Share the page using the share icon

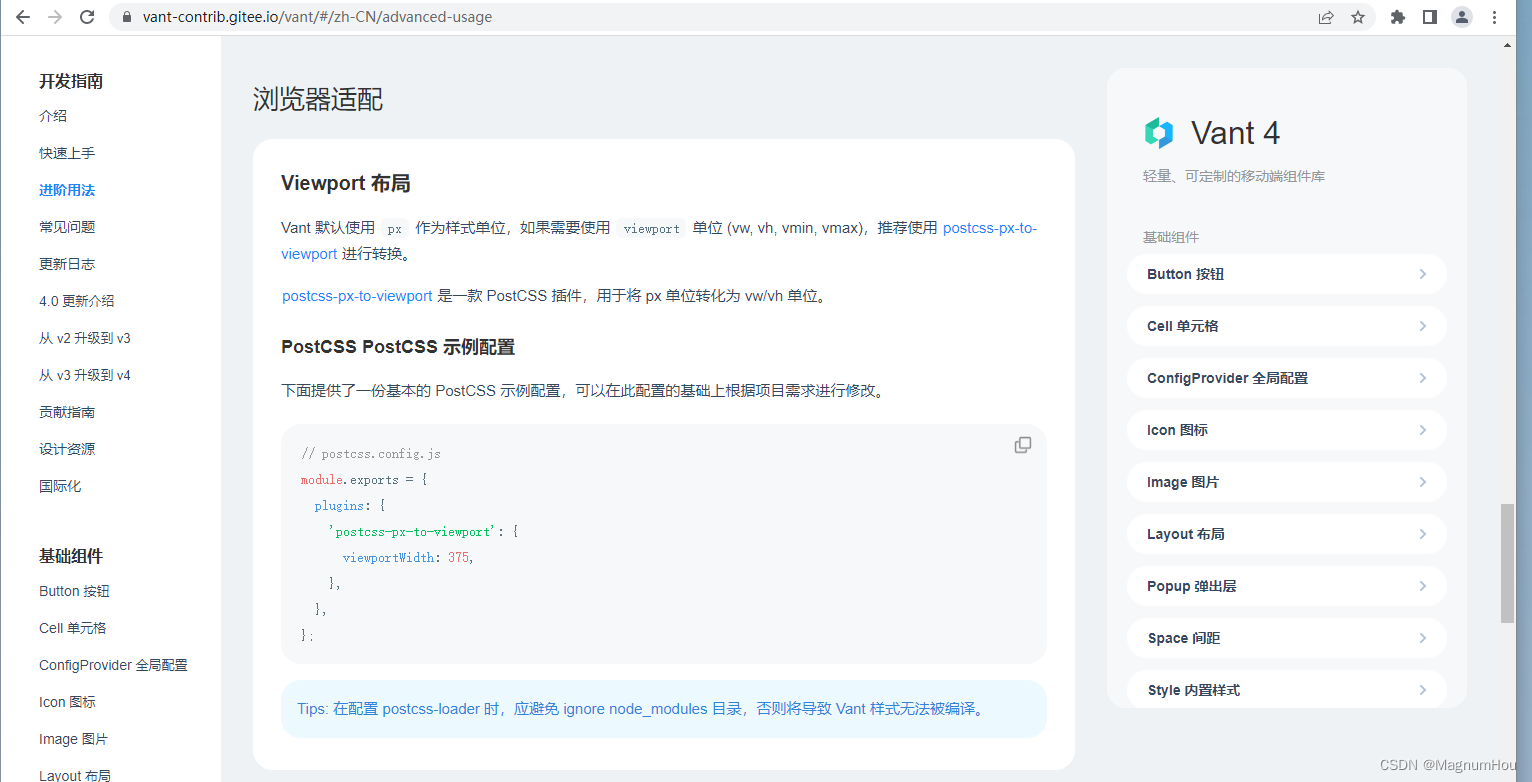[x=1326, y=16]
